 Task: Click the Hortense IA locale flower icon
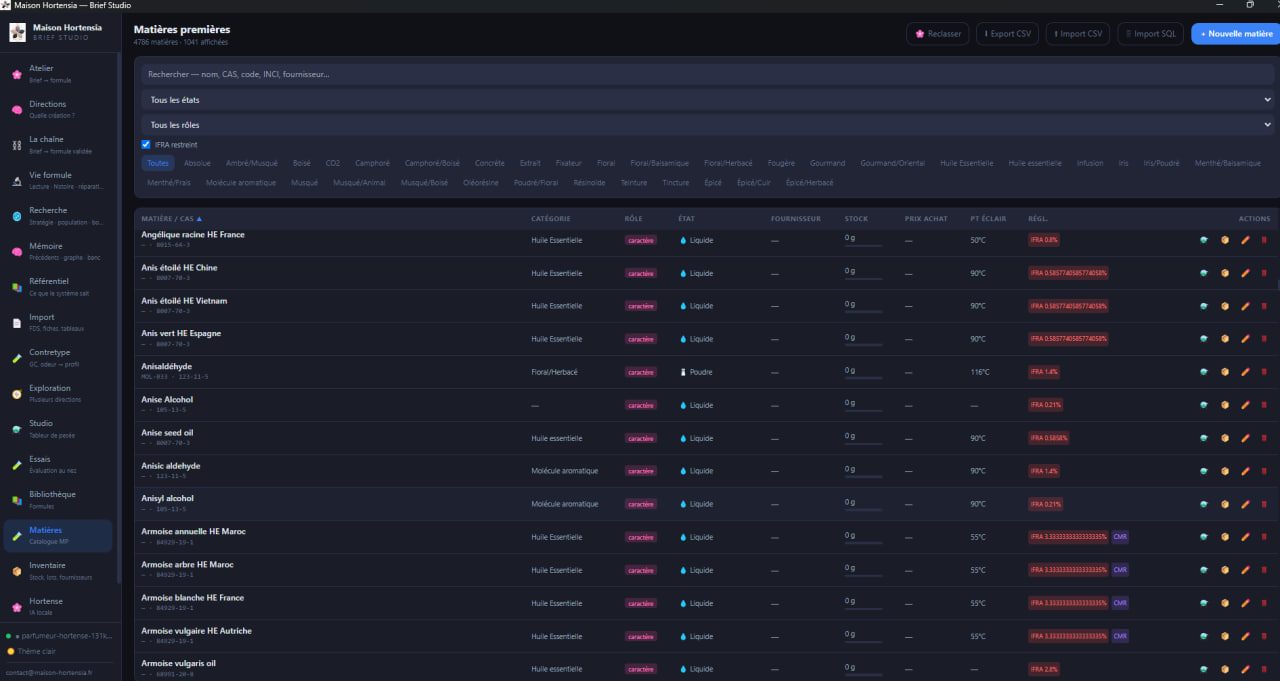[17, 607]
